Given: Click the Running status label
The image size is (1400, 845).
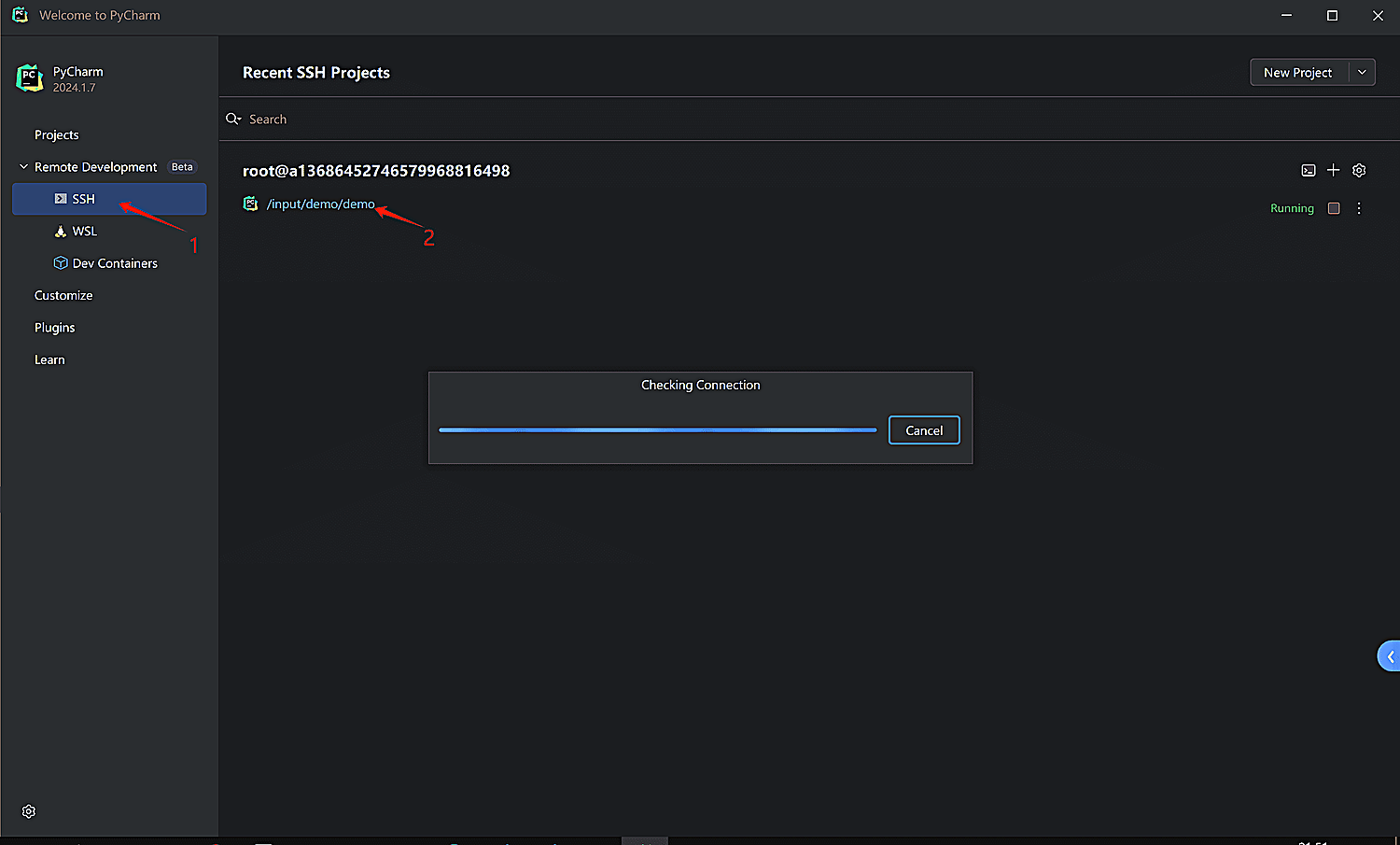Looking at the screenshot, I should click(x=1292, y=208).
